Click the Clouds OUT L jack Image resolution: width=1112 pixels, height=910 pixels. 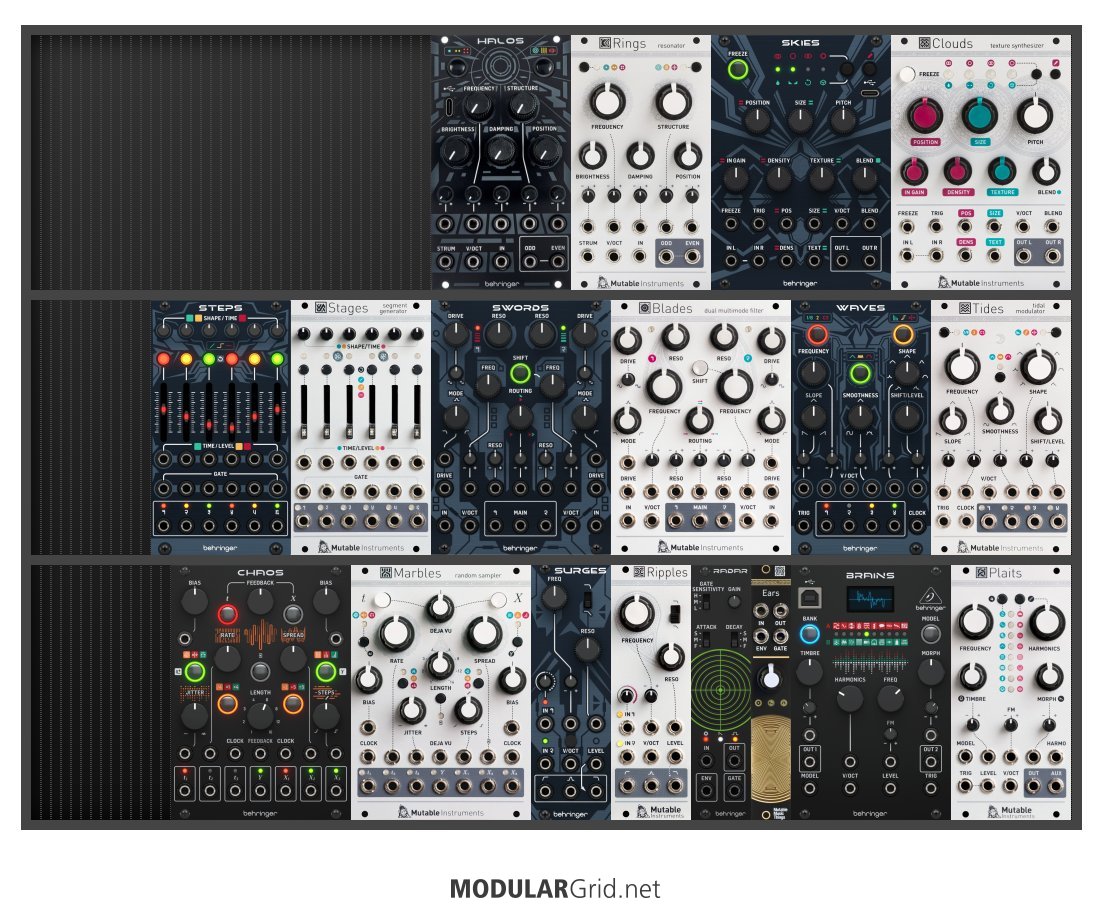coord(1023,256)
